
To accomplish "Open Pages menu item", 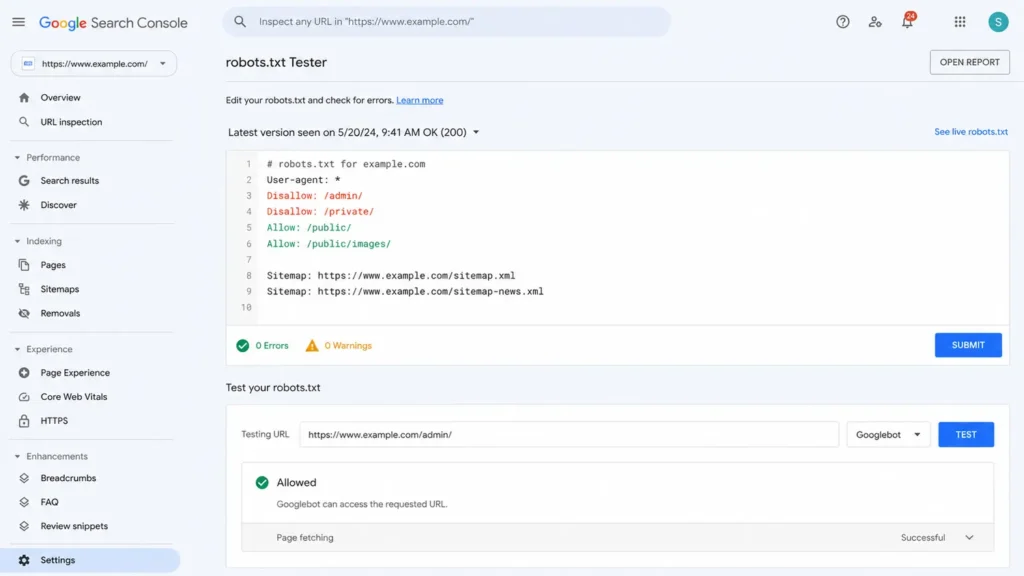I will [53, 265].
